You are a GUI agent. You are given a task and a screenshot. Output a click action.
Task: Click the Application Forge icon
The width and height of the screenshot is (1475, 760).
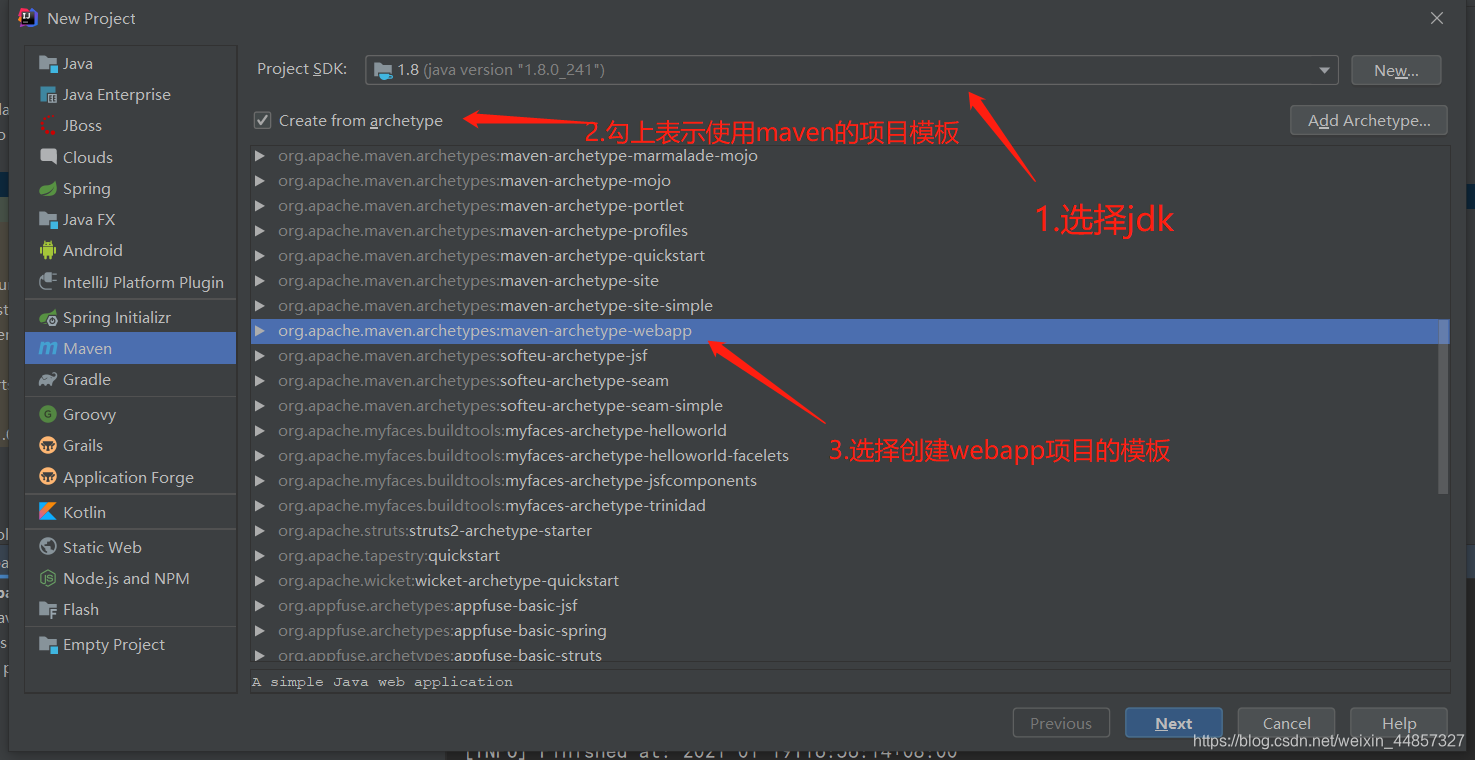(48, 477)
